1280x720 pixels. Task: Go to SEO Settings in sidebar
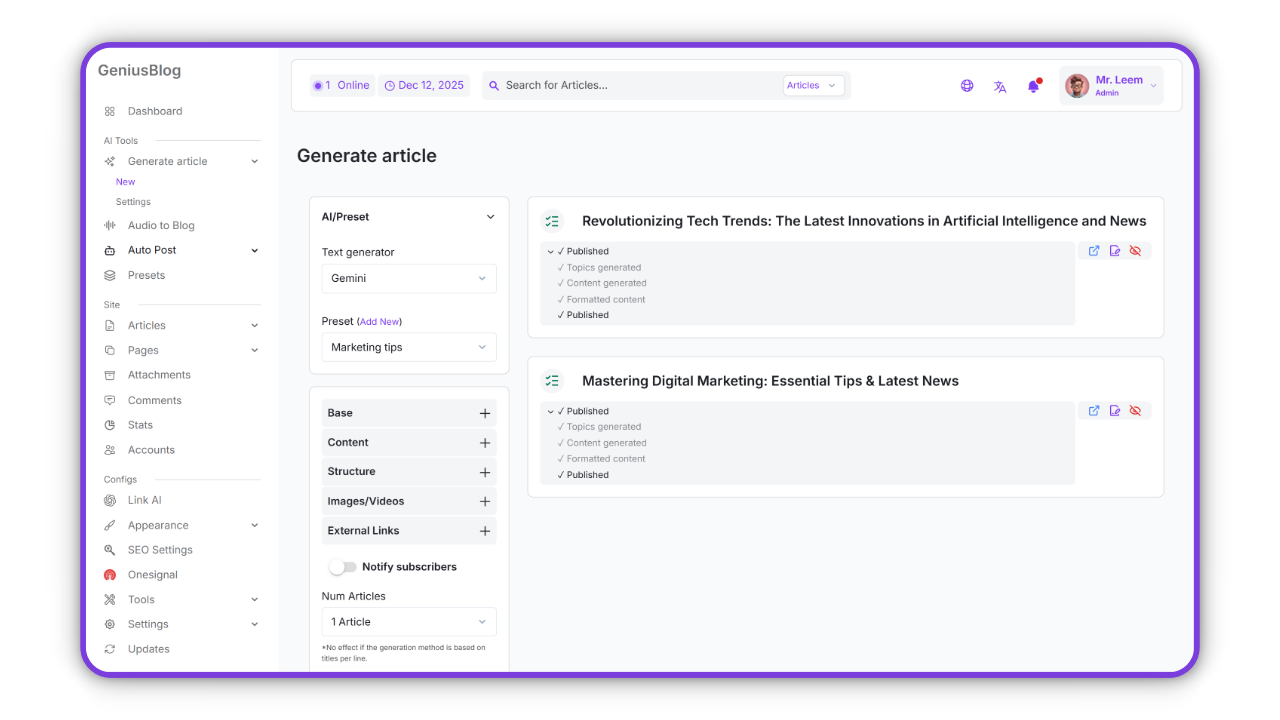click(x=160, y=550)
